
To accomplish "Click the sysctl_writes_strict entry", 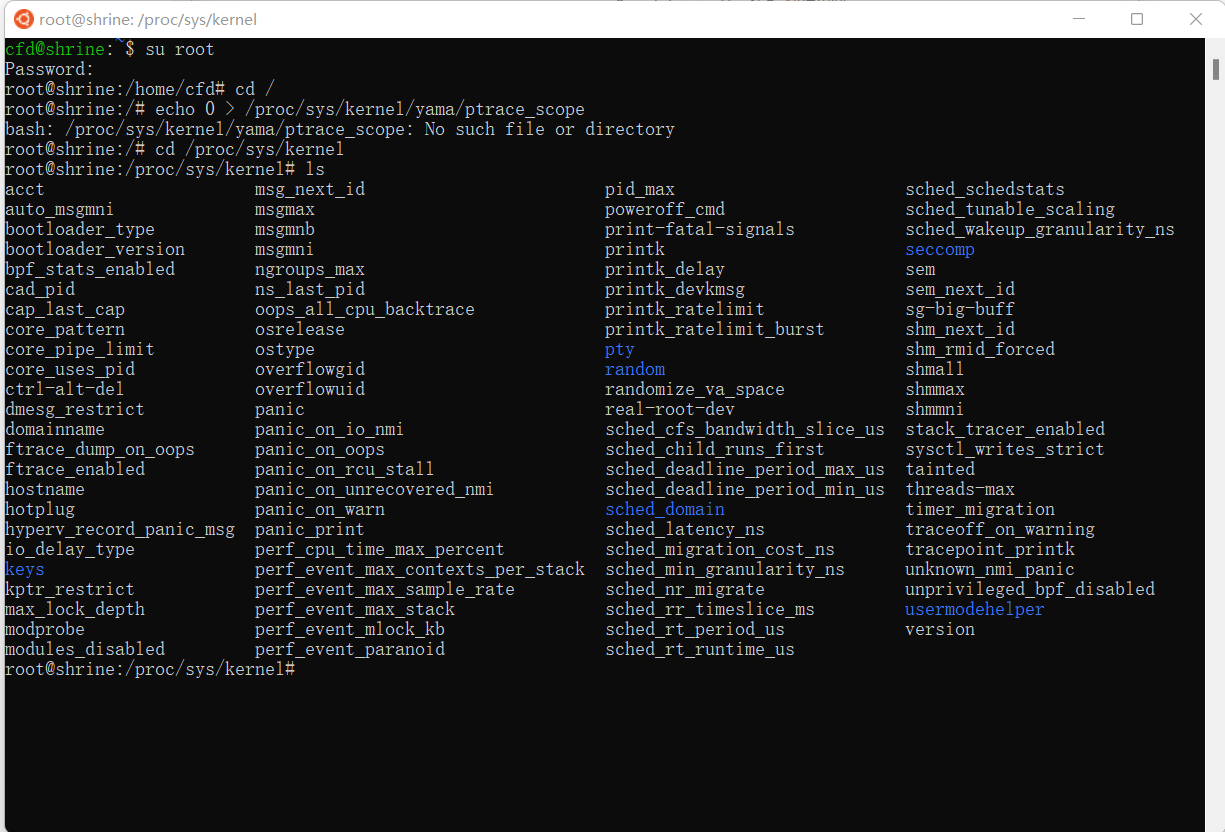I will (1005, 449).
